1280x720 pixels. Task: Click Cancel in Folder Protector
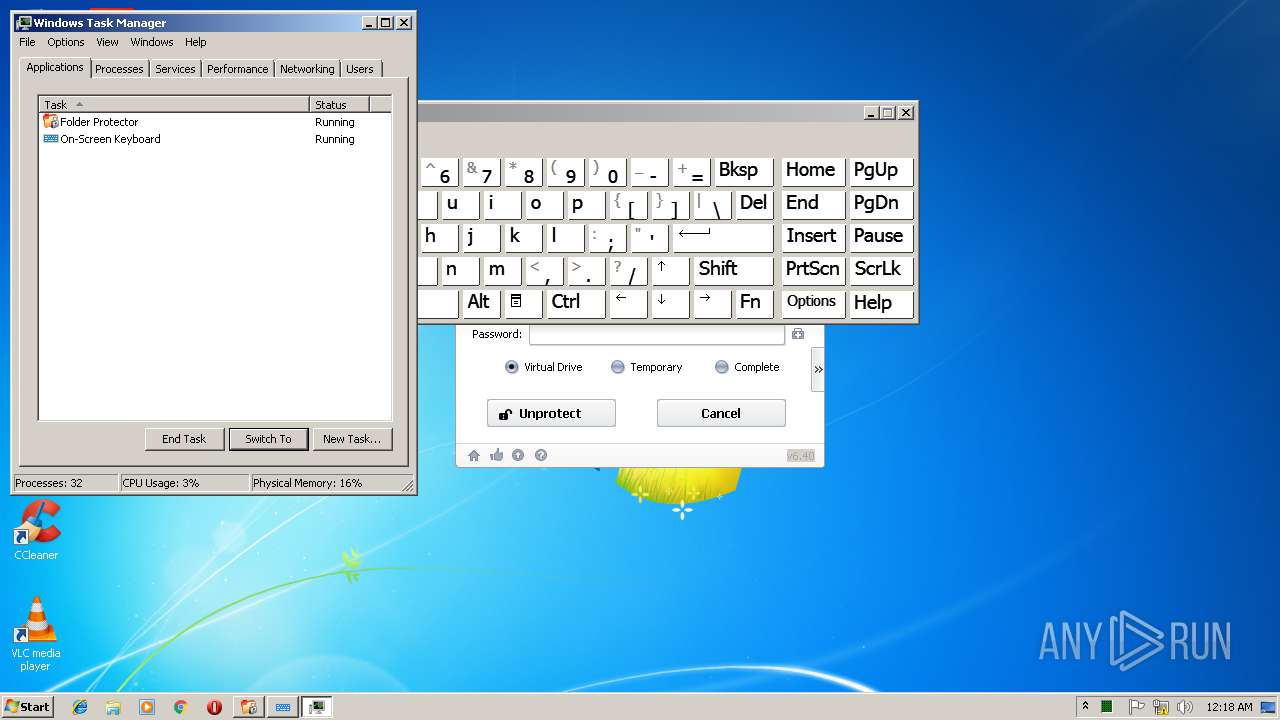(x=721, y=413)
